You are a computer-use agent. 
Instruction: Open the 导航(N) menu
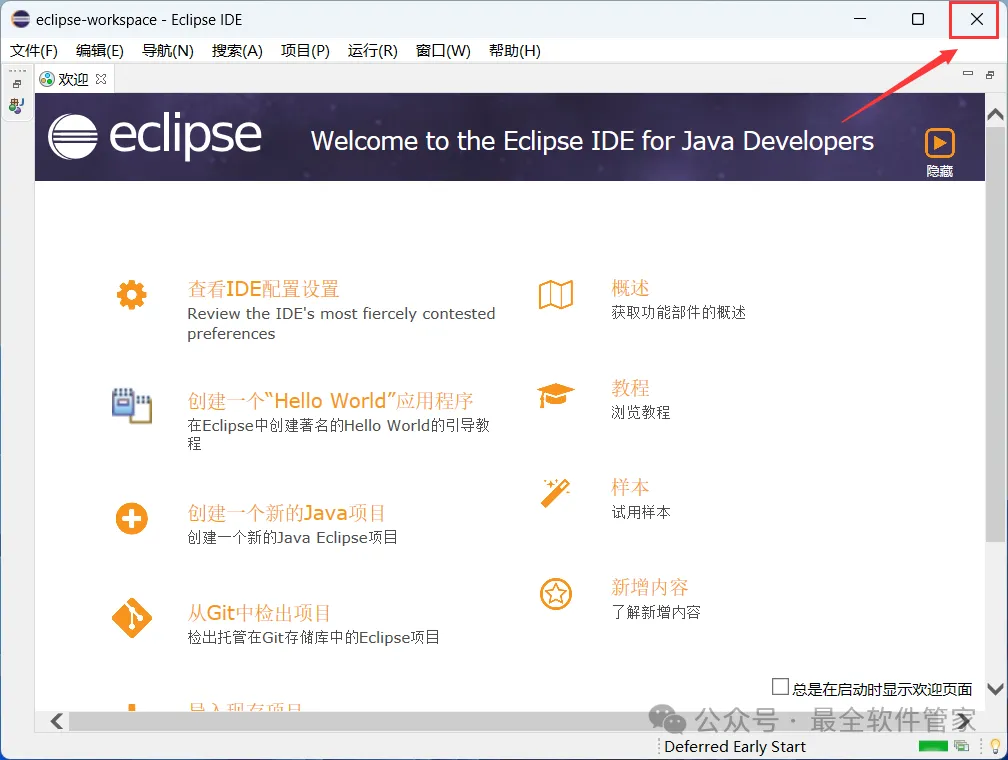[x=168, y=50]
